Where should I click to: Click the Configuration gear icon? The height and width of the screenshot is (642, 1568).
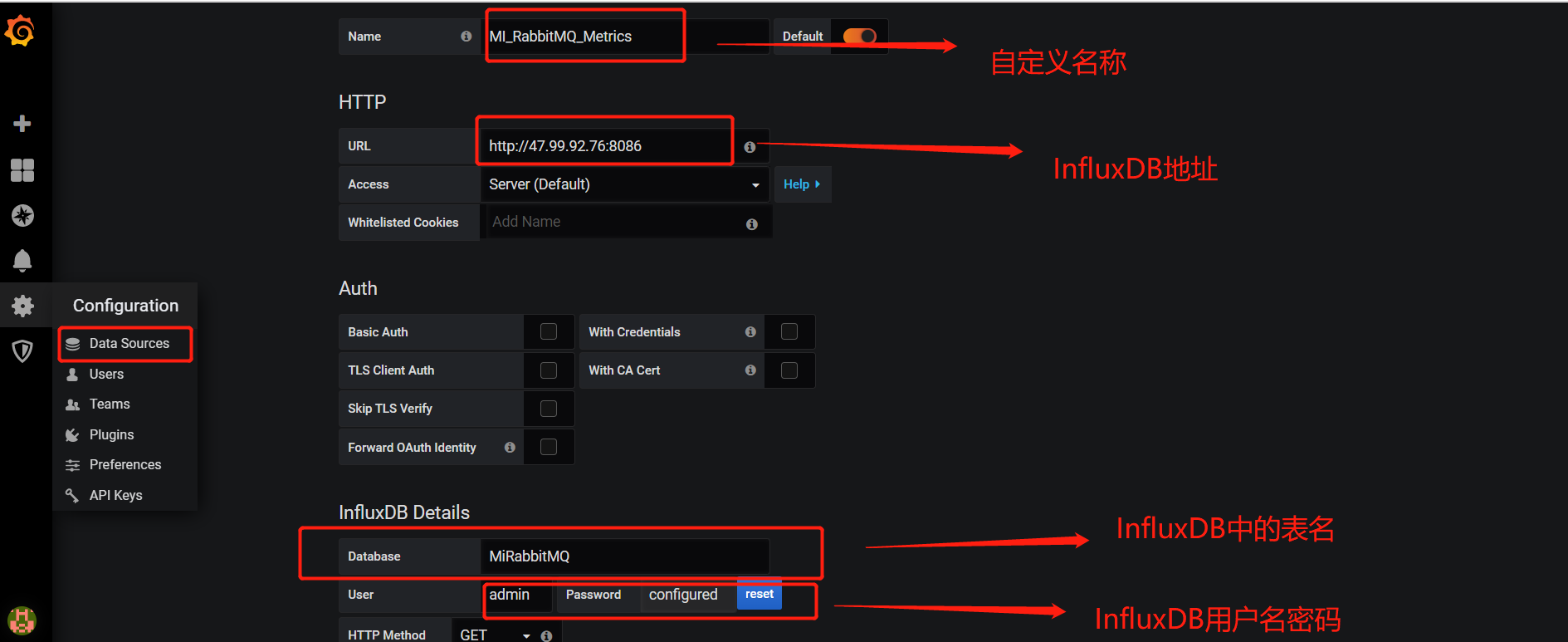tap(22, 306)
